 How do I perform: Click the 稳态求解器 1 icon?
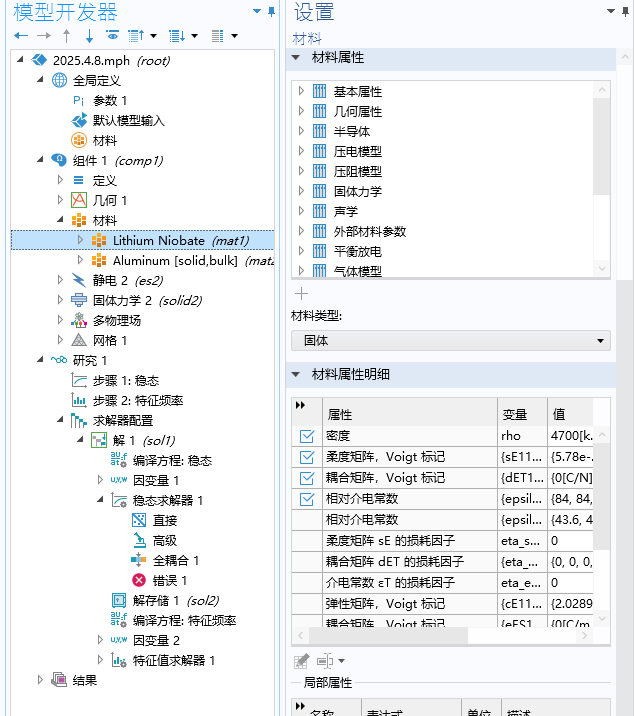click(x=119, y=500)
